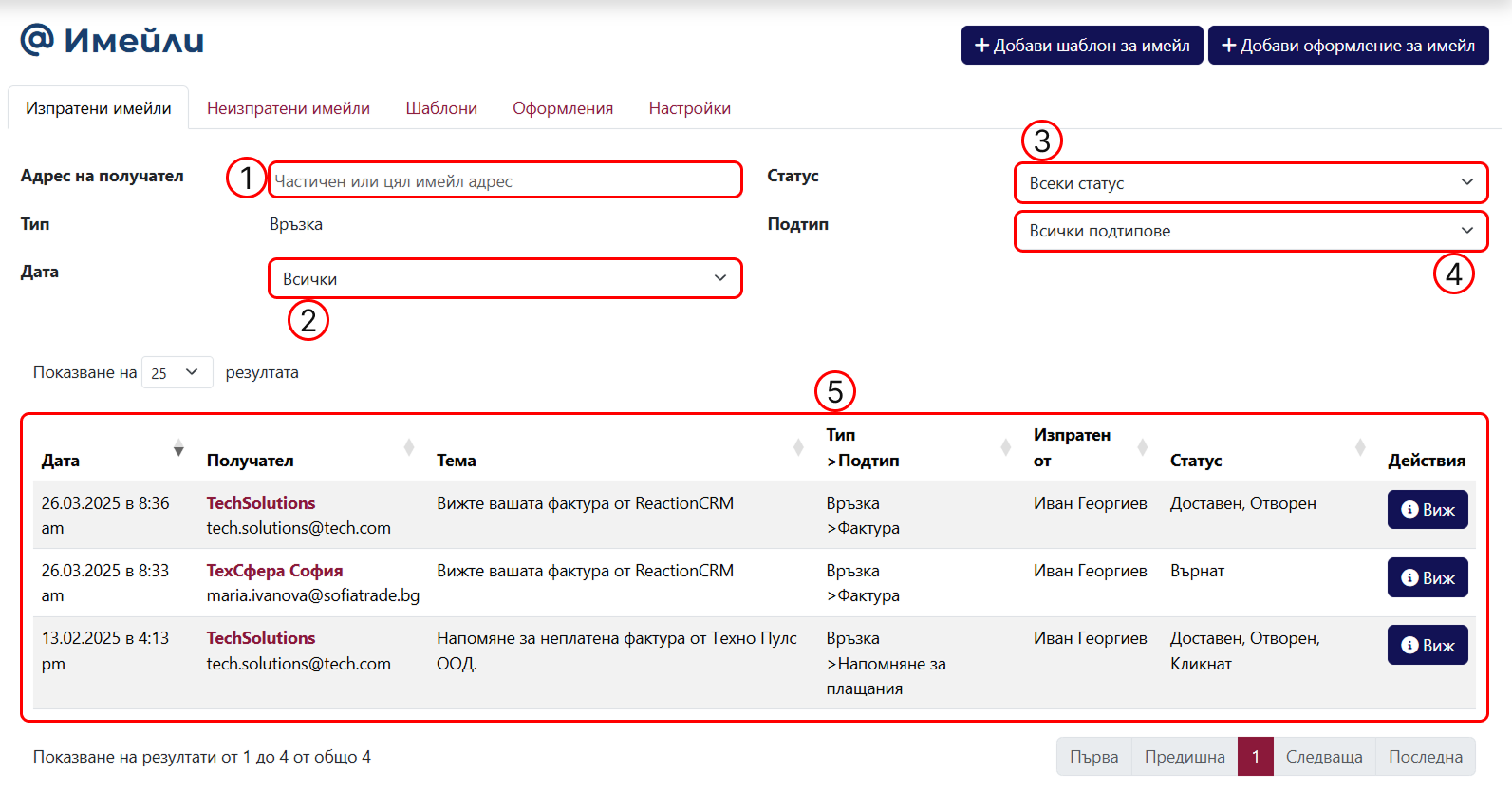This screenshot has height=792, width=1512.
Task: View the 13.02.2025 payment reminder email
Action: pos(1428,645)
